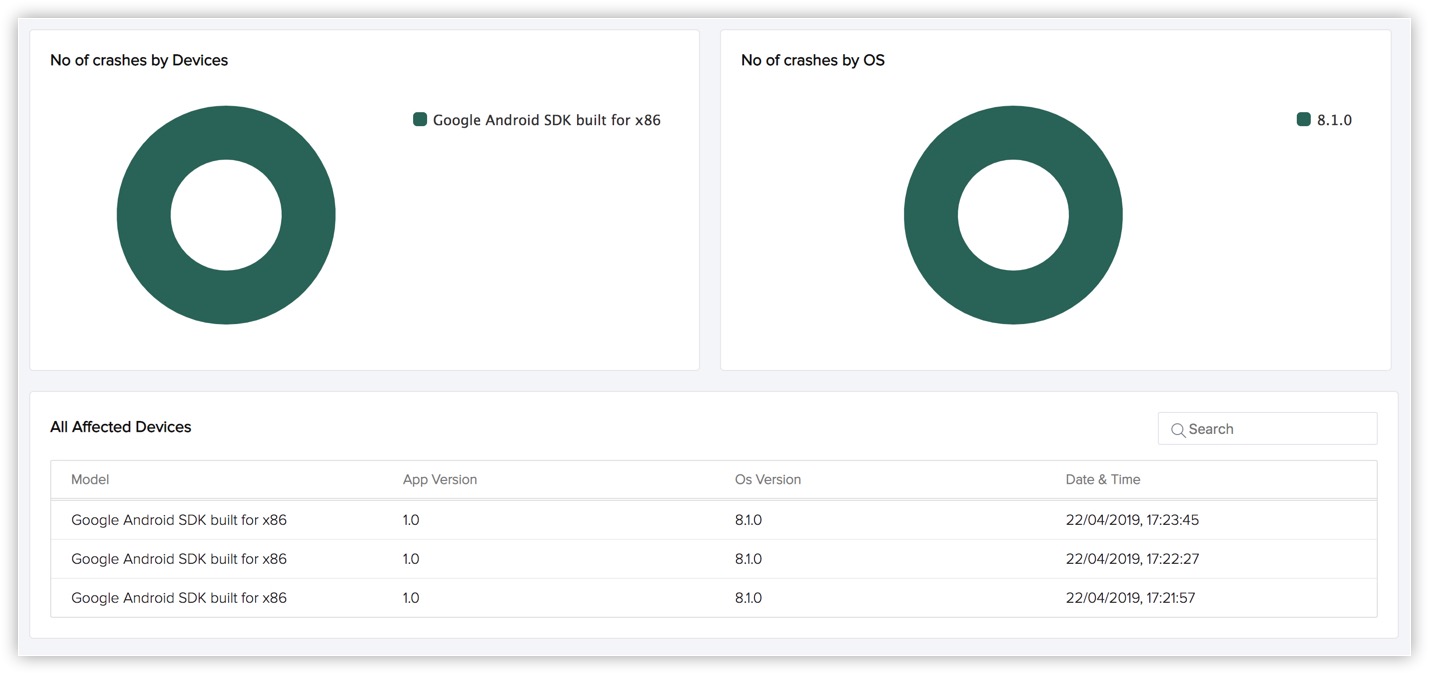Viewport: 1429px width, 674px height.
Task: Toggle the Google Android SDK legend swatch
Action: 420,120
